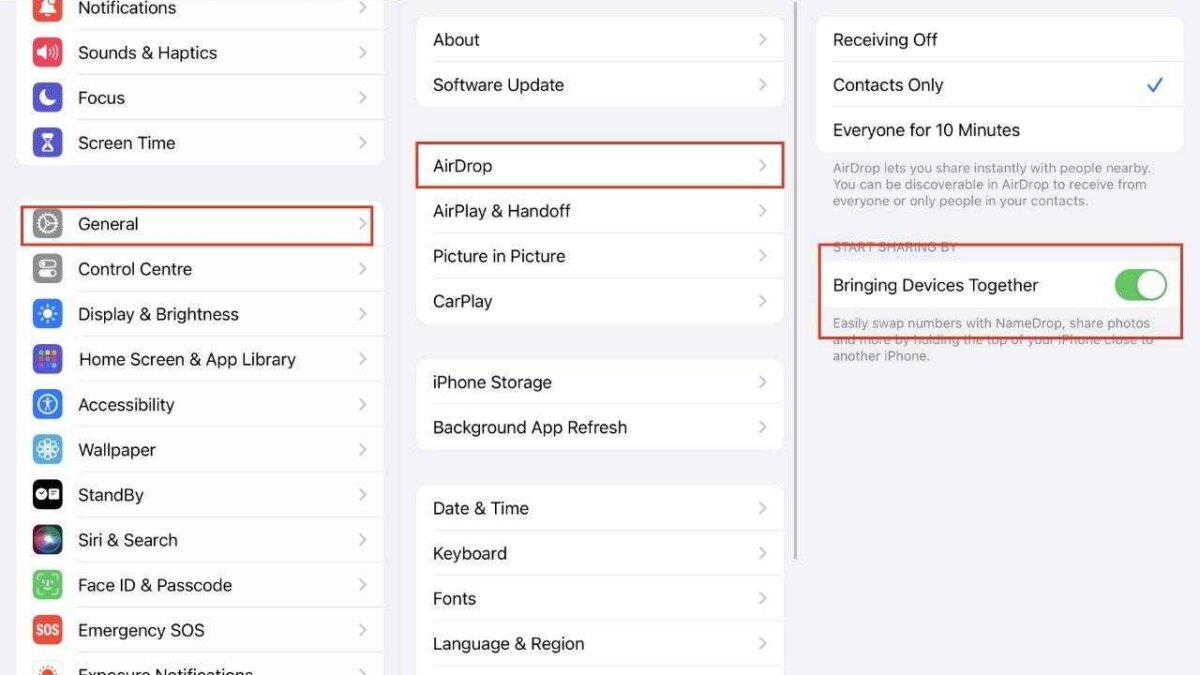Tap the General gear icon
This screenshot has width=1200, height=675.
tap(47, 224)
